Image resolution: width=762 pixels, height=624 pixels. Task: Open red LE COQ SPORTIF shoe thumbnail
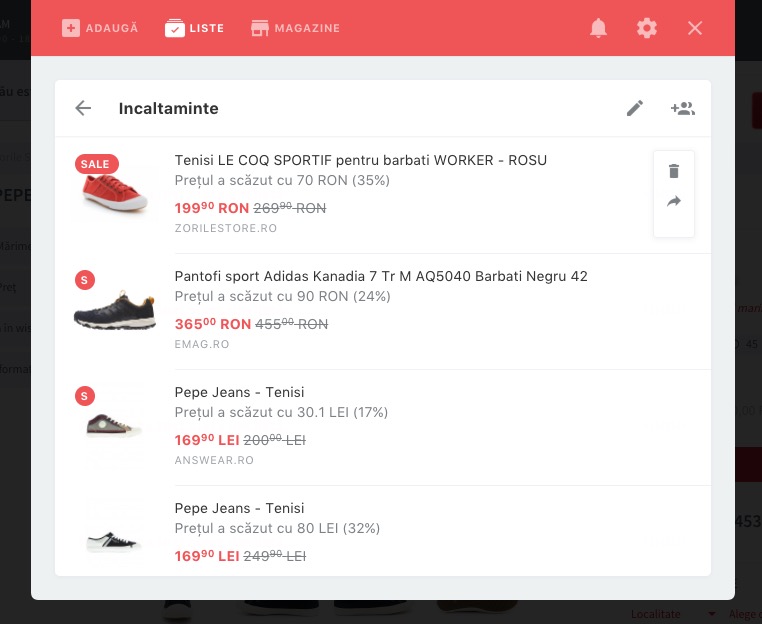(x=115, y=193)
